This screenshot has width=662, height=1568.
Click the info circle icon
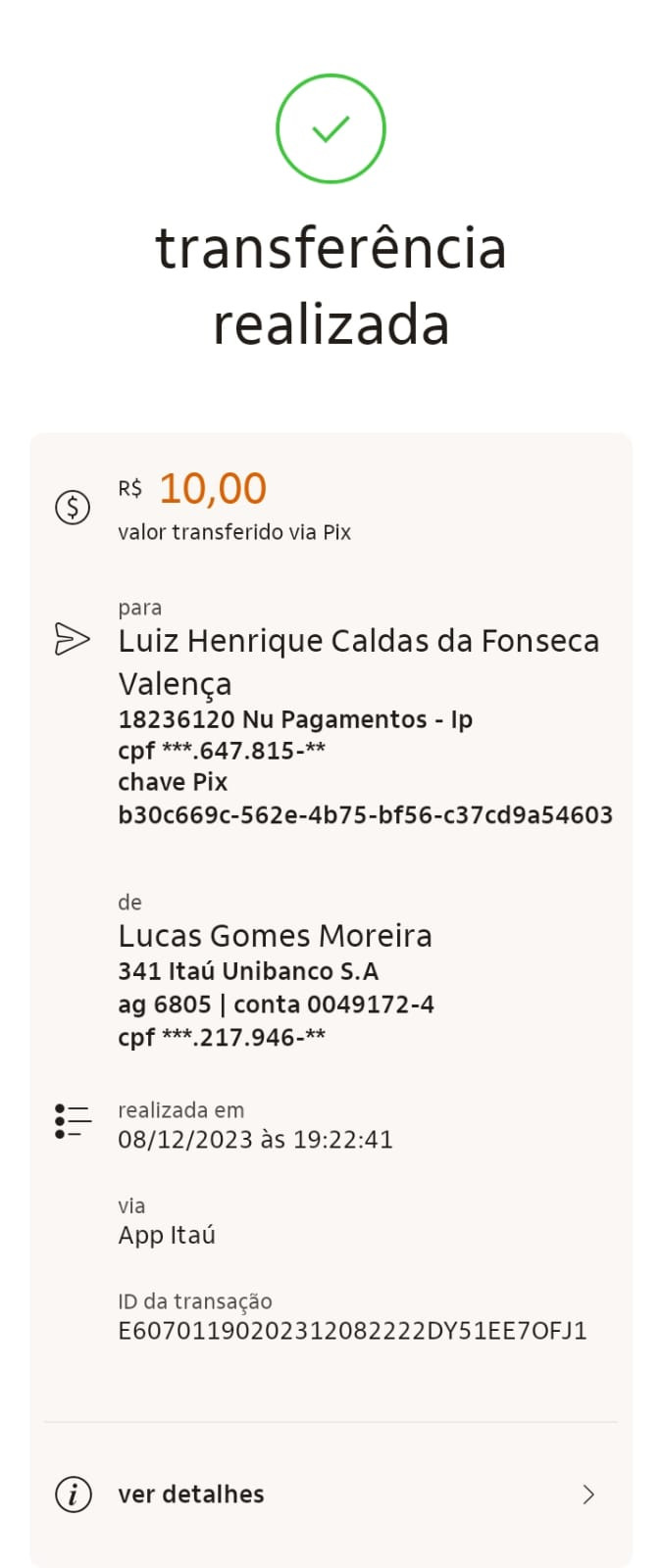click(73, 1494)
